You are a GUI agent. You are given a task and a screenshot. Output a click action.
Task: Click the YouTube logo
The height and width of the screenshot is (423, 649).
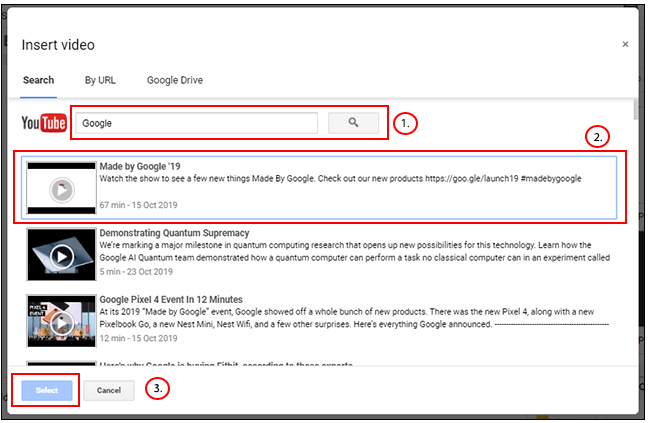(44, 123)
